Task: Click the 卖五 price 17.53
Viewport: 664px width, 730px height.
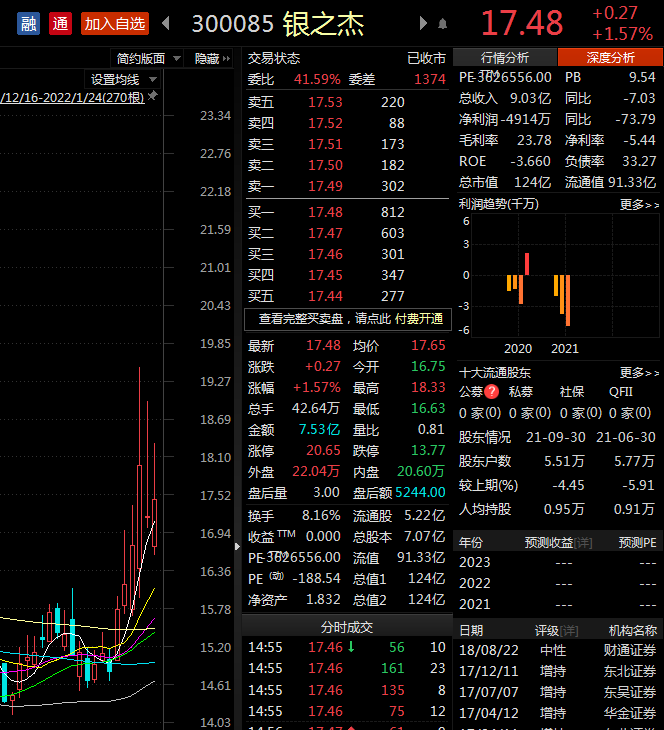Action: tap(325, 102)
